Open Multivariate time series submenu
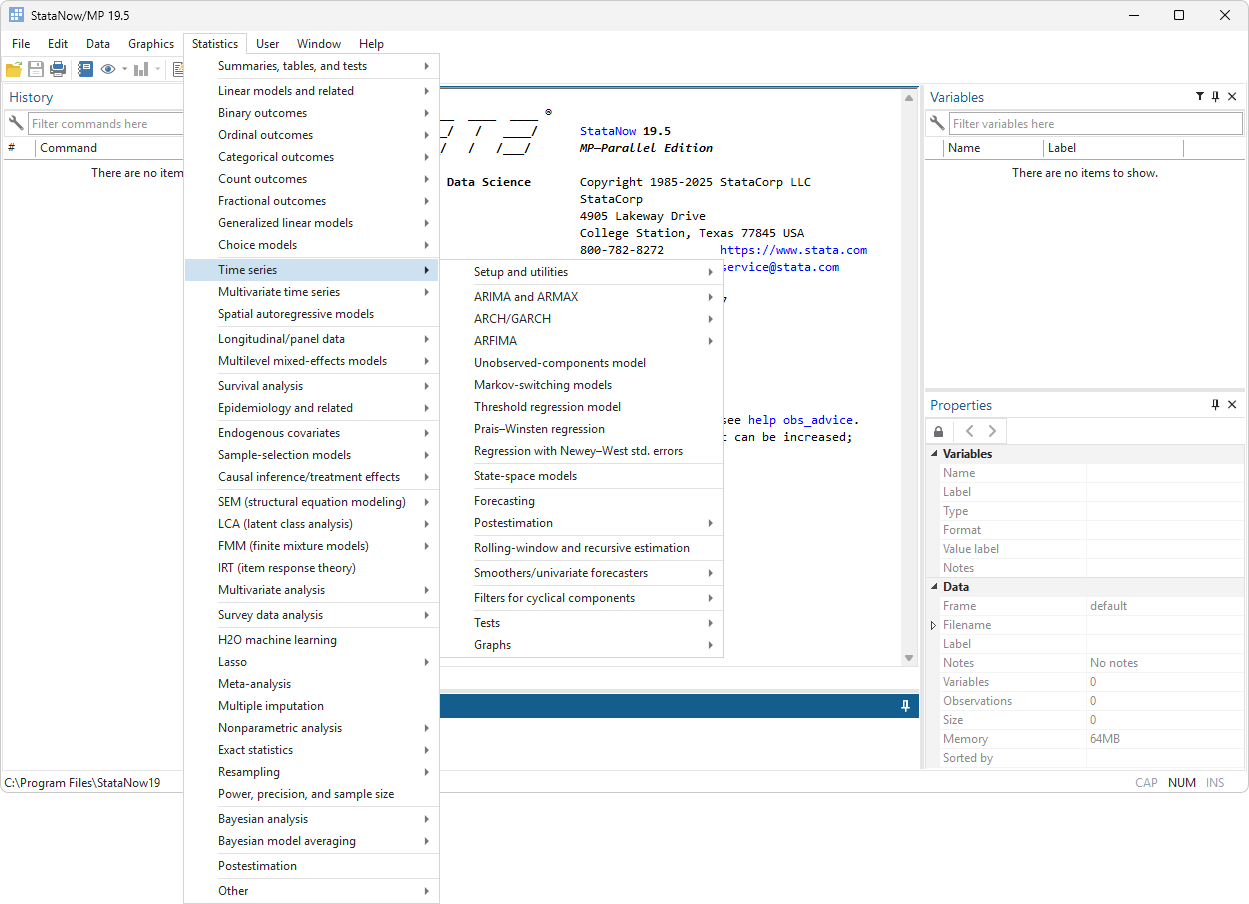Viewport: 1249px width, 904px height. click(x=312, y=292)
